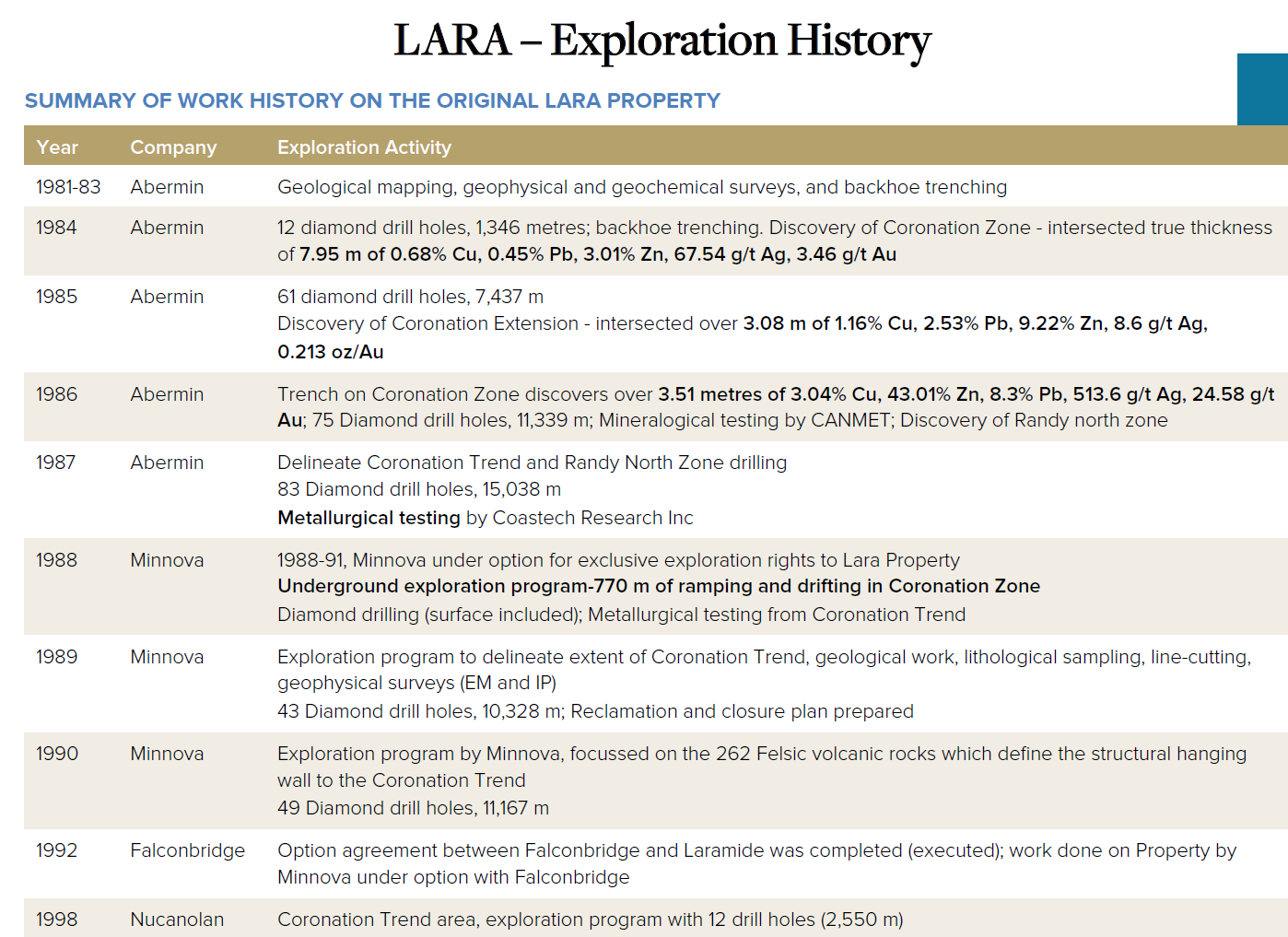Click the 'Company' column header
This screenshot has width=1288, height=937.
tap(173, 147)
